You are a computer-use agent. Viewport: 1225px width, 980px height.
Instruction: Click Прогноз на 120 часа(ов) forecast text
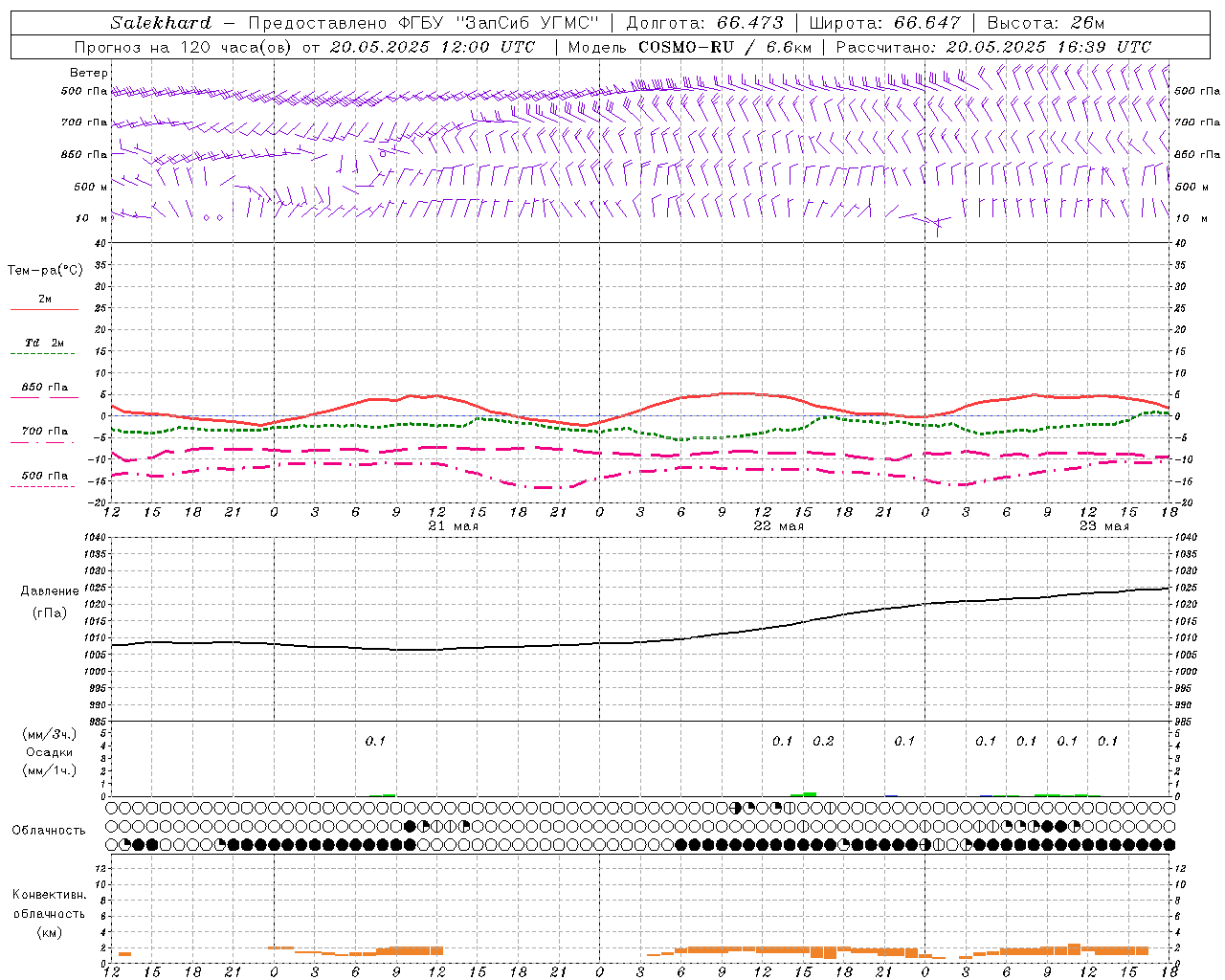click(184, 47)
